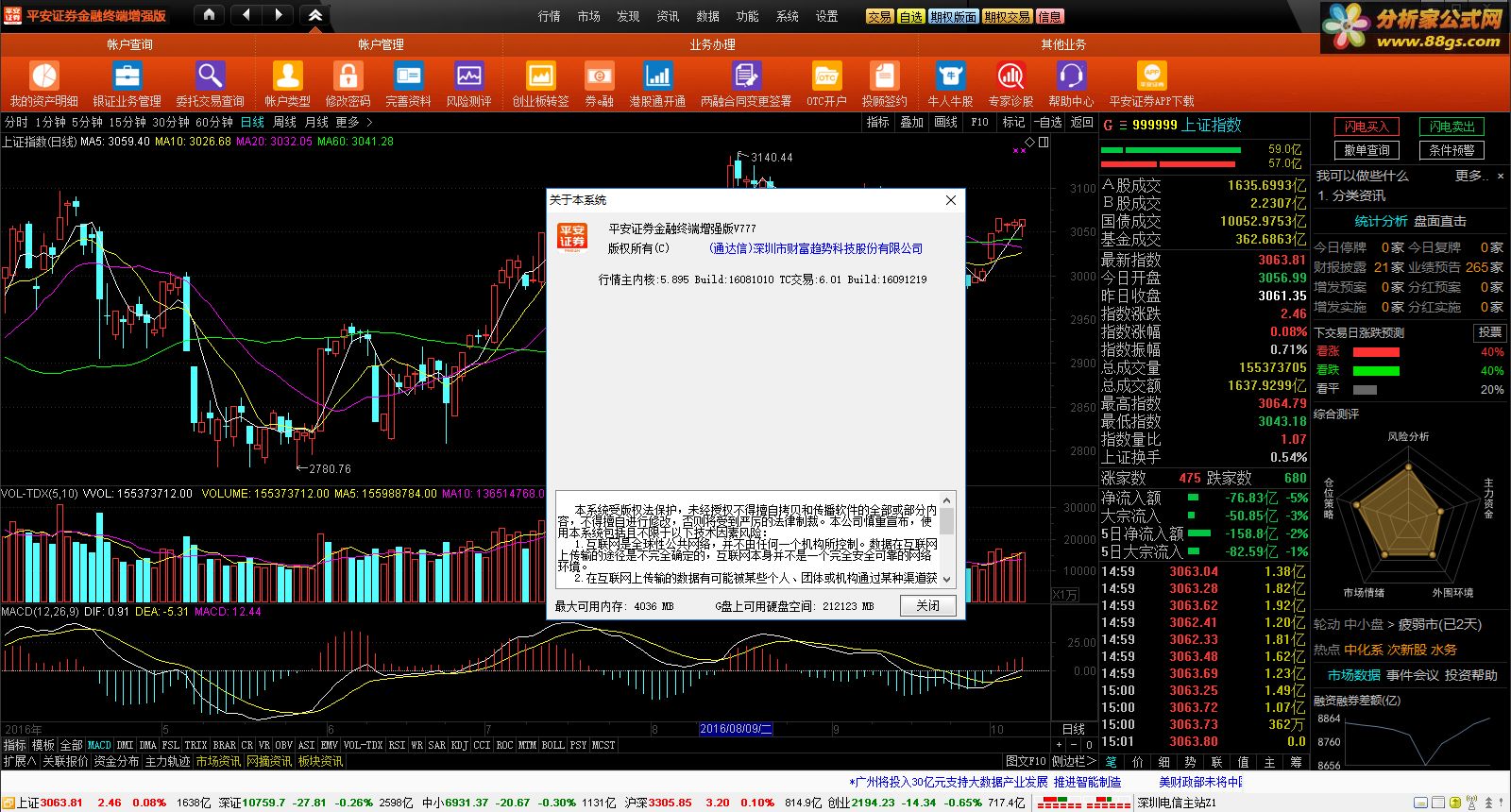Select the BOLL indicator tab
1511x812 pixels.
[x=552, y=745]
